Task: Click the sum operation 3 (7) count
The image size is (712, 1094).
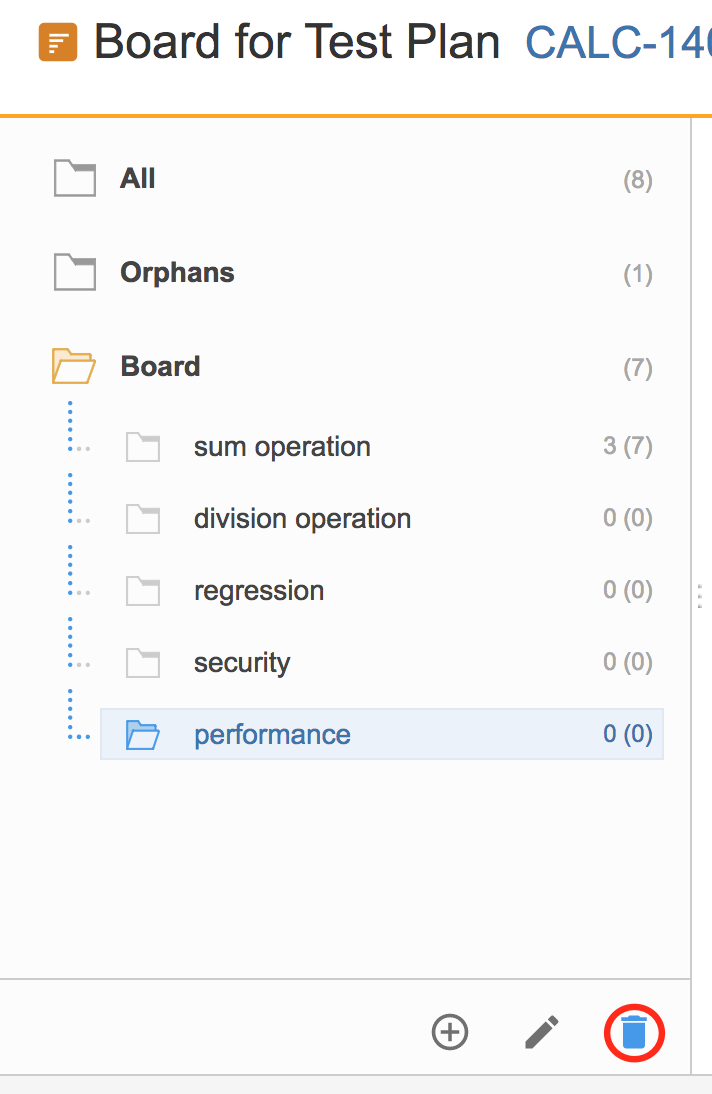Action: (x=628, y=446)
